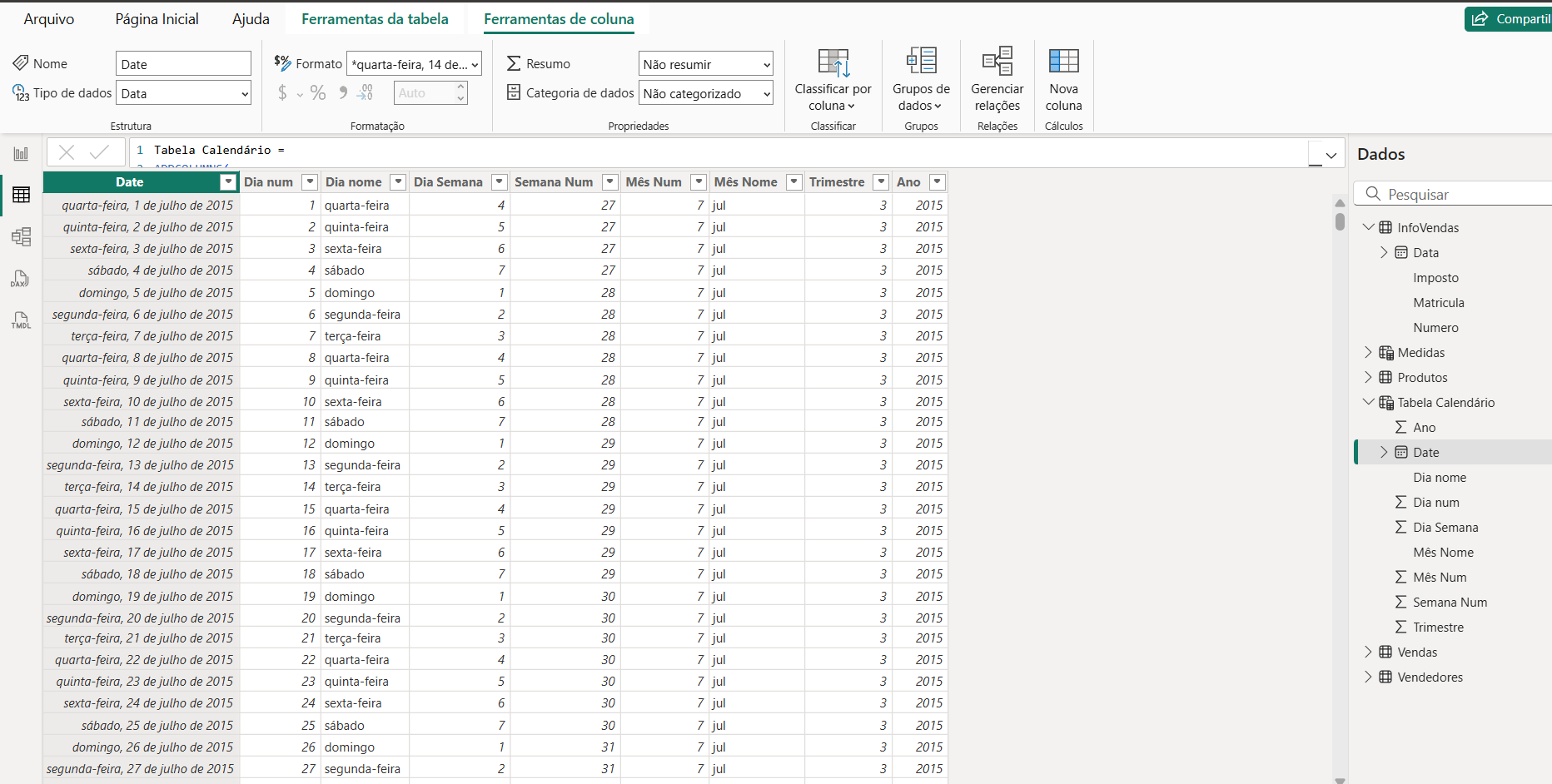The height and width of the screenshot is (784, 1552).
Task: Select the Mês Nome field in Dados
Action: pyautogui.click(x=1443, y=552)
